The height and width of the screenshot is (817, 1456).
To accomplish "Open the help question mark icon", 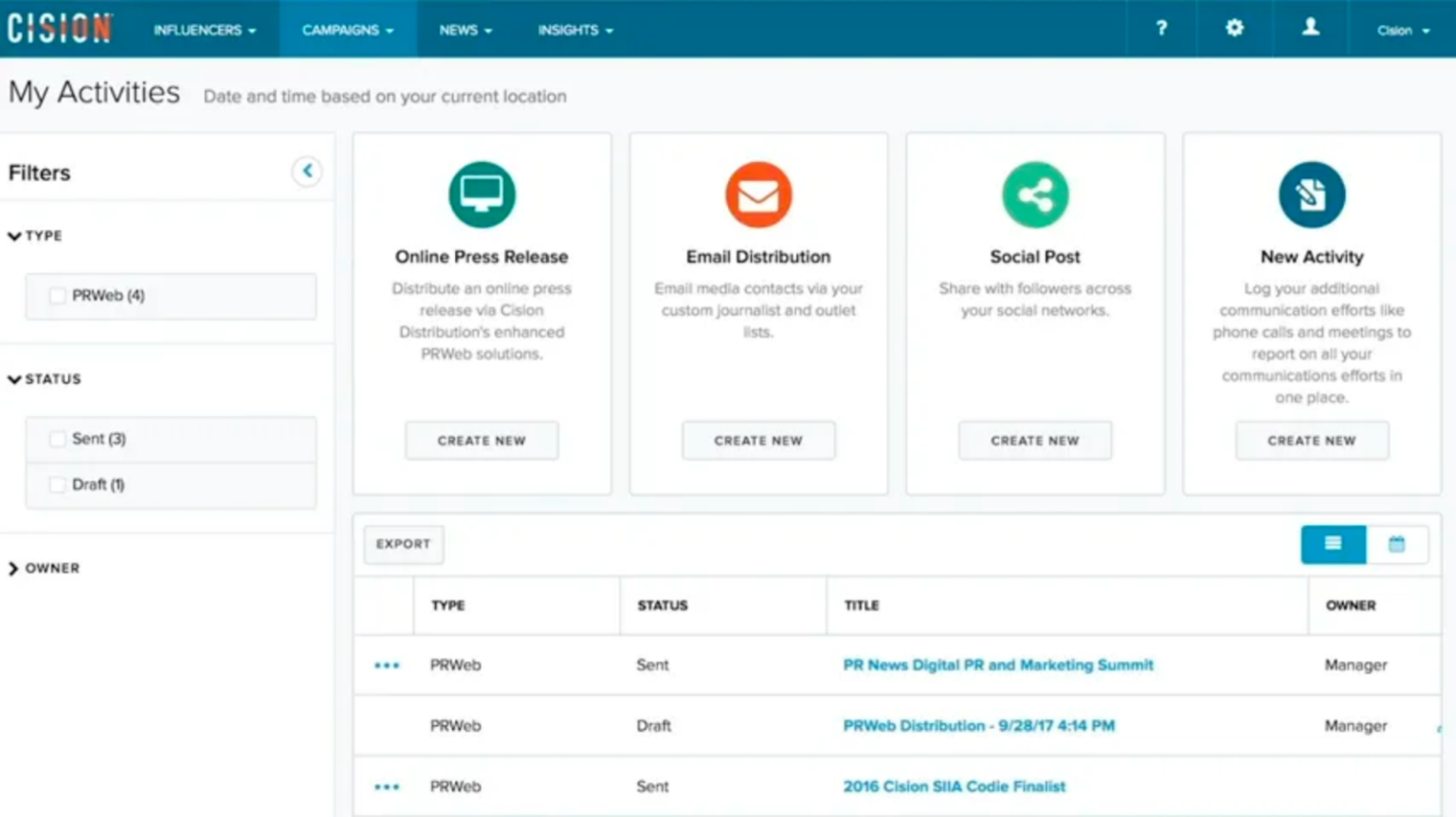I will (1160, 28).
